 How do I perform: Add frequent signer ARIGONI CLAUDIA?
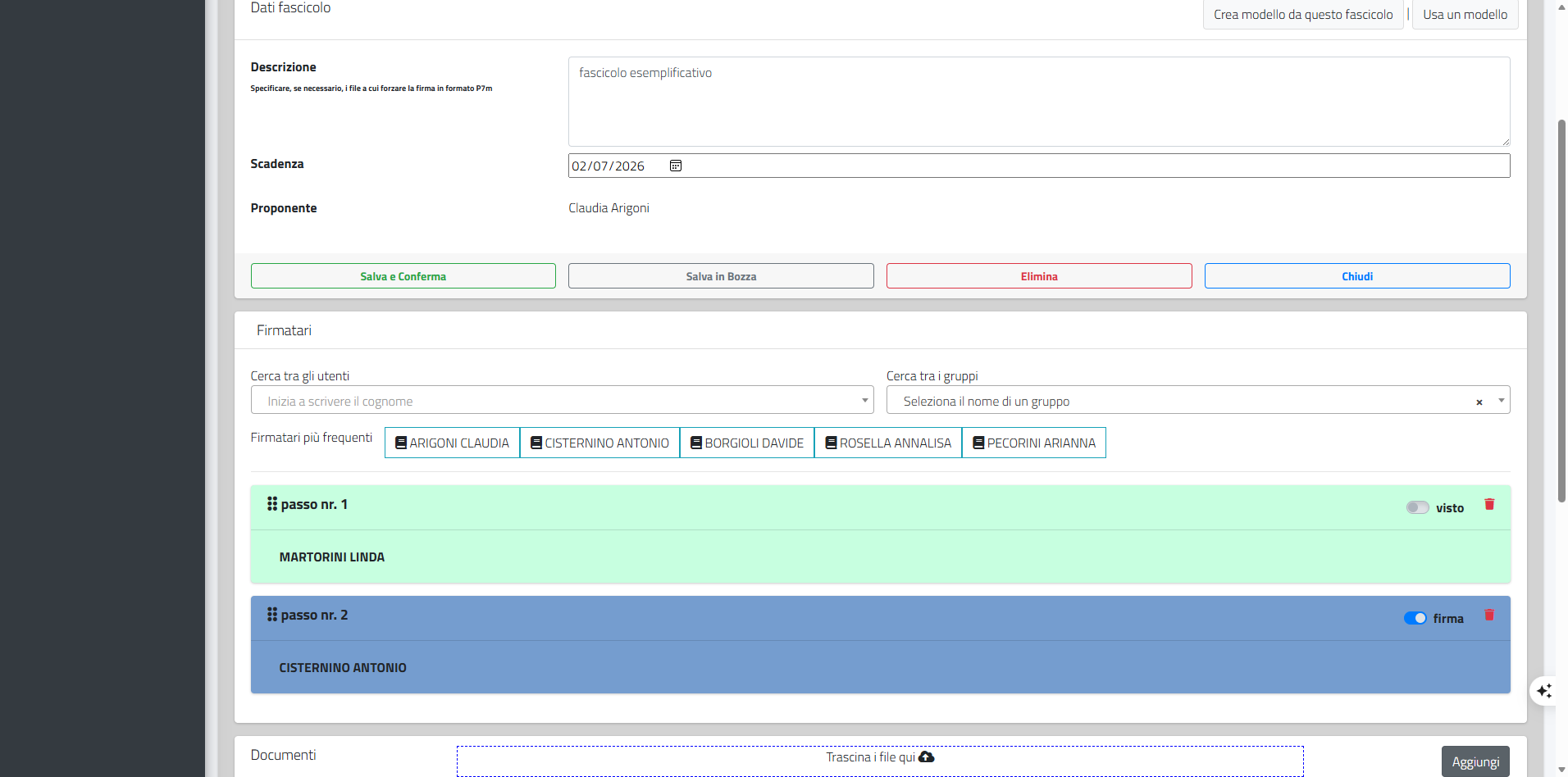(x=452, y=443)
